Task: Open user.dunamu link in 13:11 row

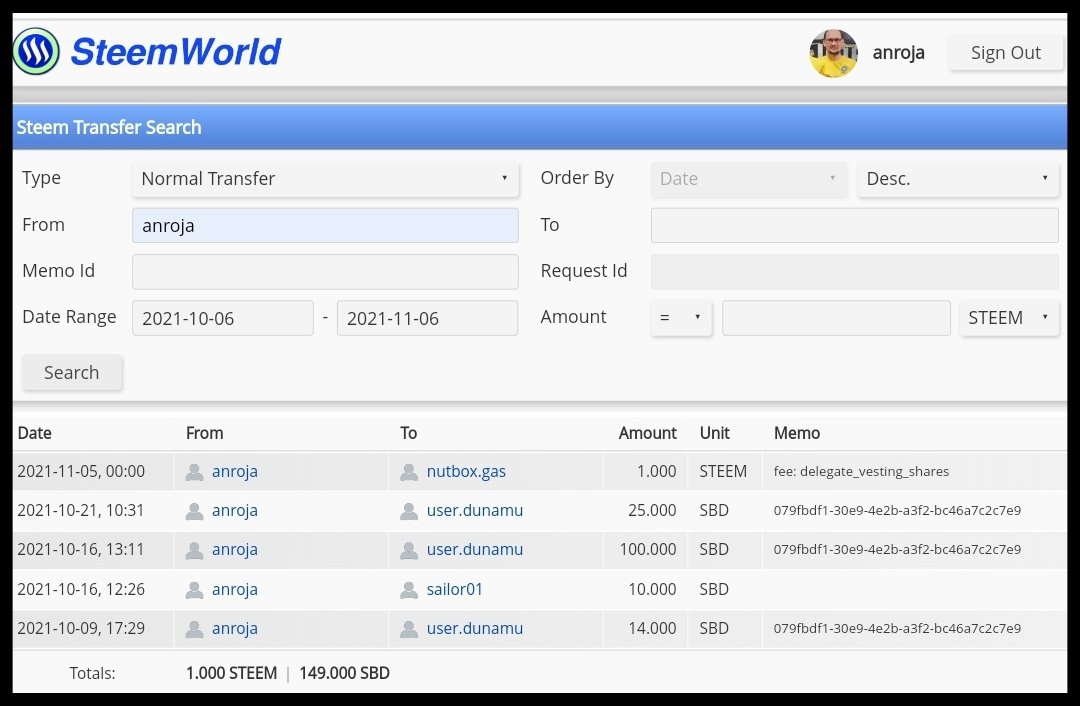Action: tap(475, 550)
